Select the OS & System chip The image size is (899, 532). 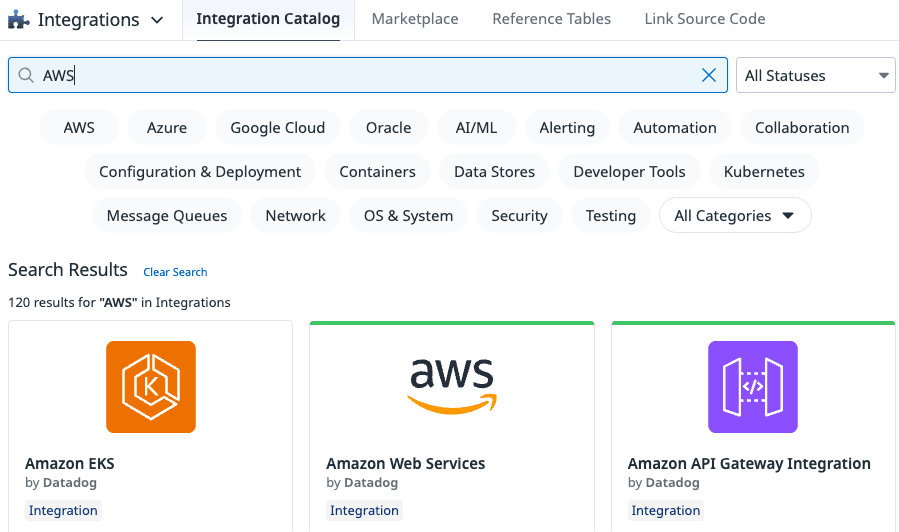pos(408,216)
